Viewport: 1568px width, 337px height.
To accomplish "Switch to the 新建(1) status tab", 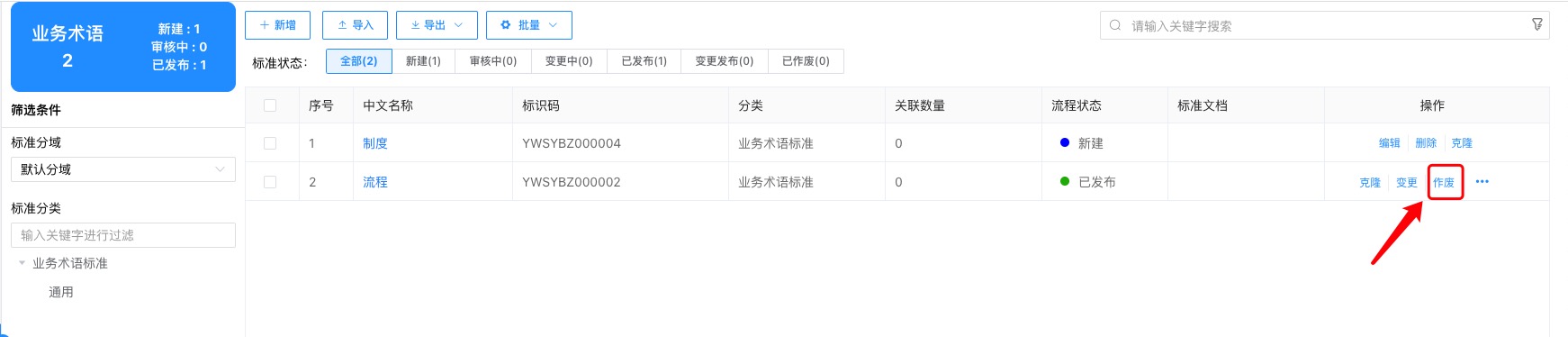I will [423, 61].
